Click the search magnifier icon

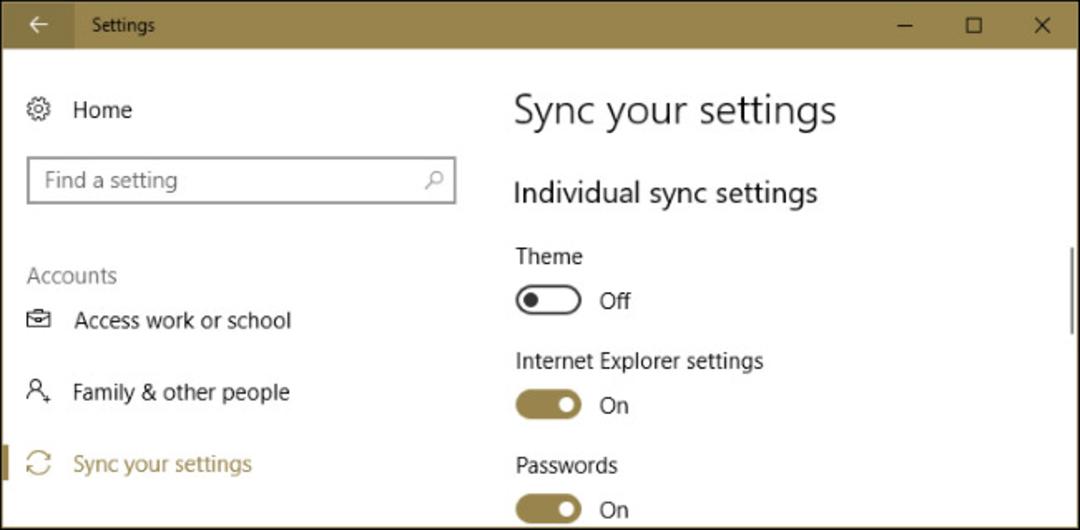pyautogui.click(x=434, y=180)
